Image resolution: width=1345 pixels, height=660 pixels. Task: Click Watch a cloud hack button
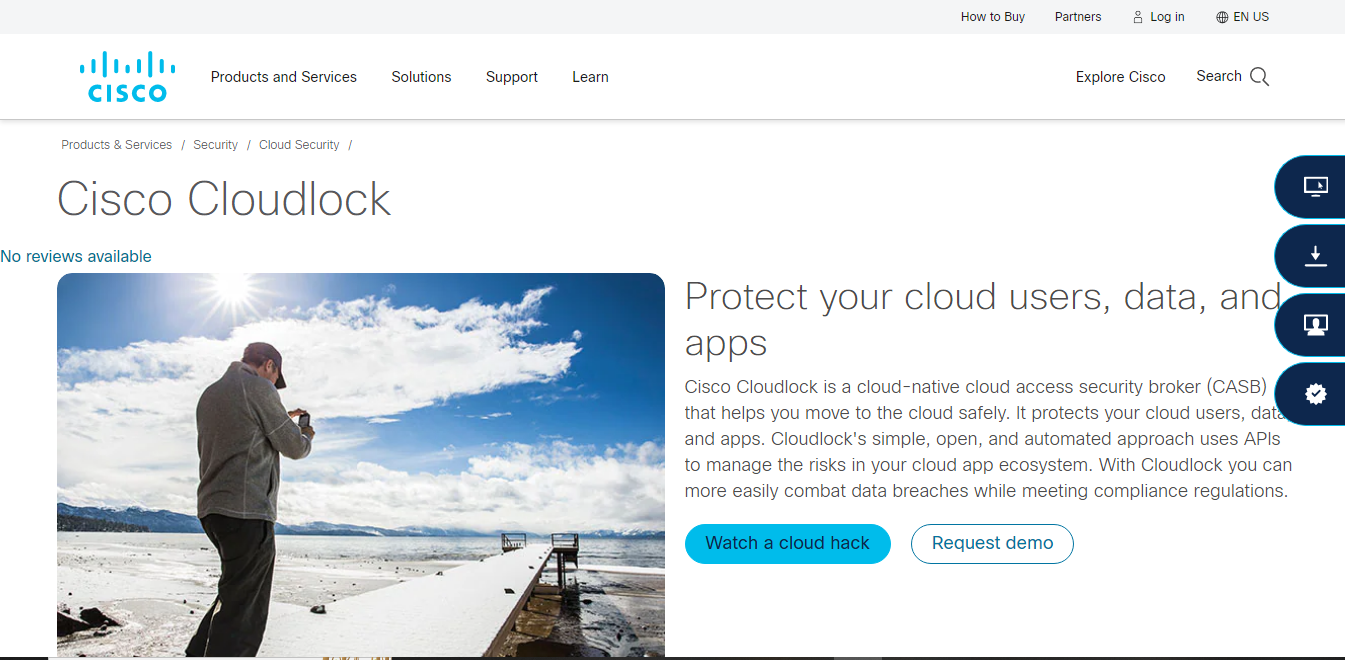[x=788, y=543]
